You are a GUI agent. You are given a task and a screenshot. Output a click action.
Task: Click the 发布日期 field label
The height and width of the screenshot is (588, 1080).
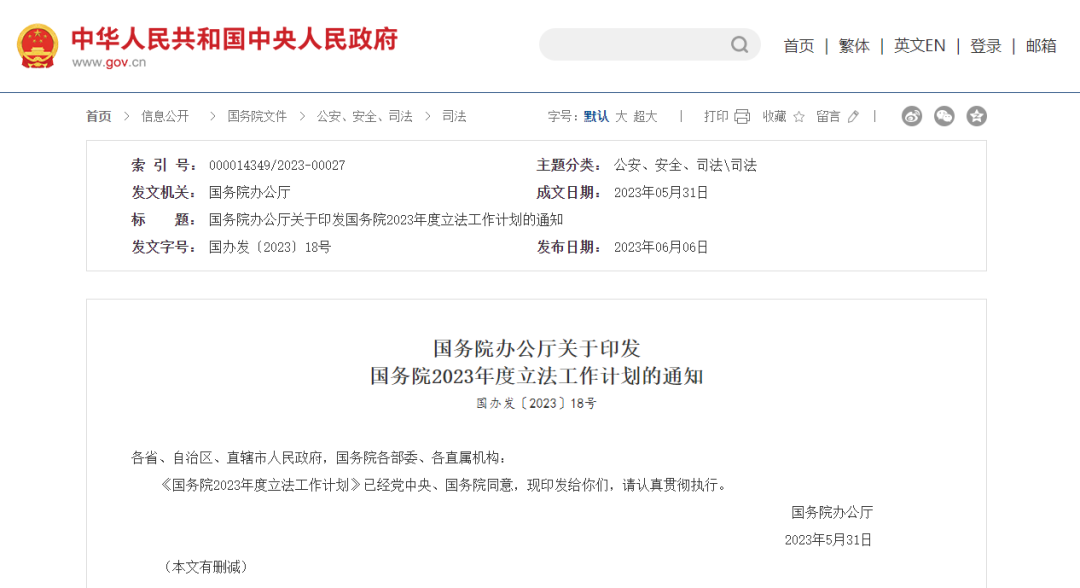569,247
